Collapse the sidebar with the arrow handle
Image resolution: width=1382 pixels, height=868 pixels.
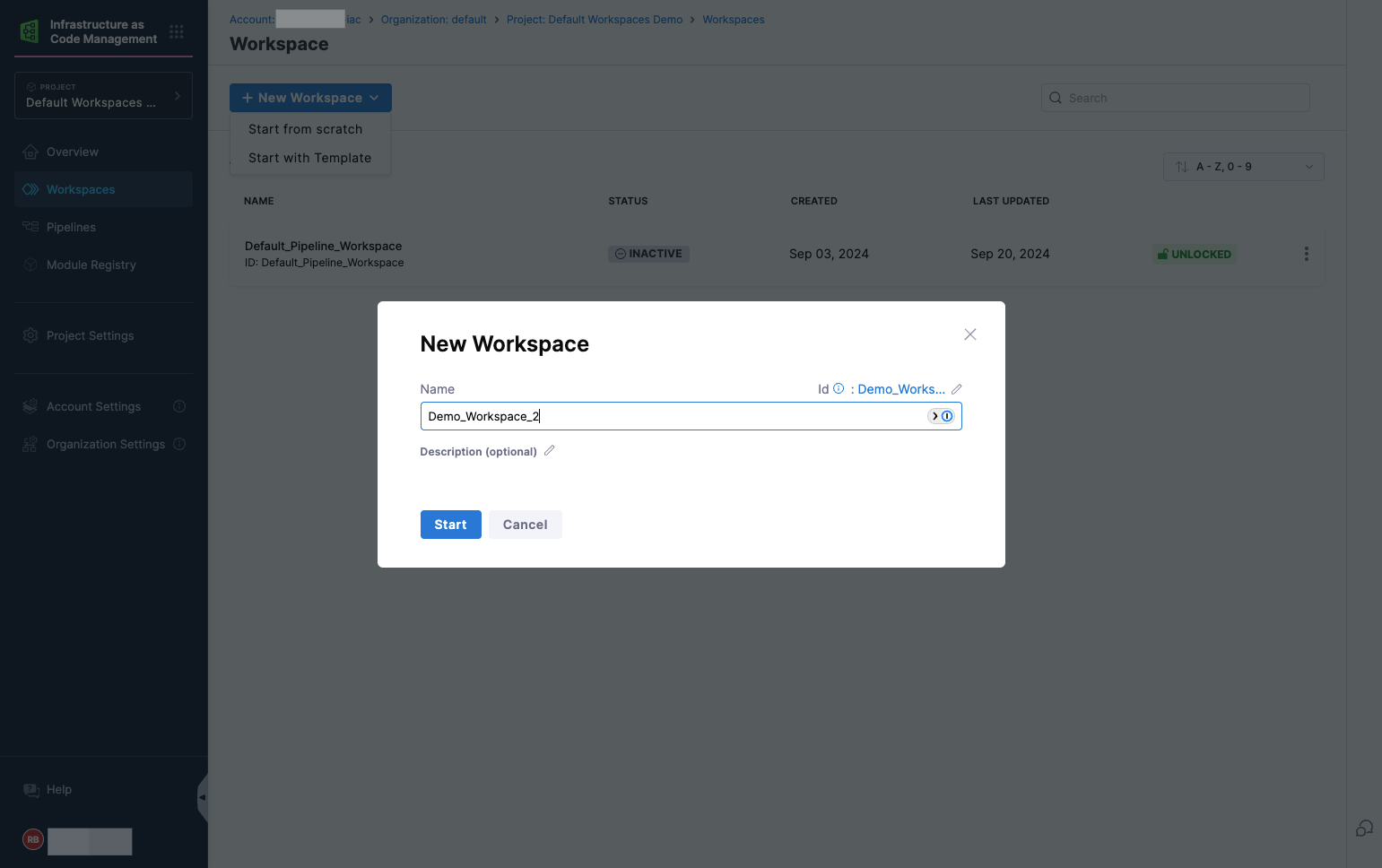tap(203, 797)
